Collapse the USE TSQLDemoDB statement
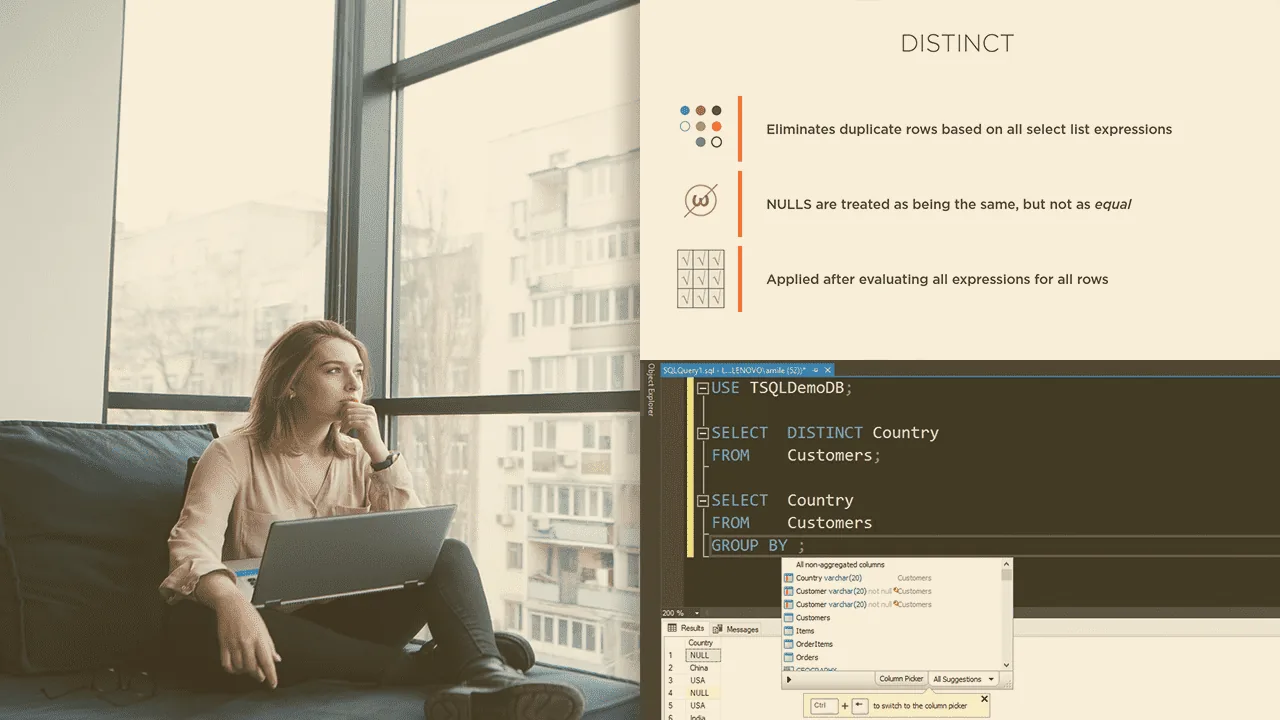1280x720 pixels. coord(703,388)
